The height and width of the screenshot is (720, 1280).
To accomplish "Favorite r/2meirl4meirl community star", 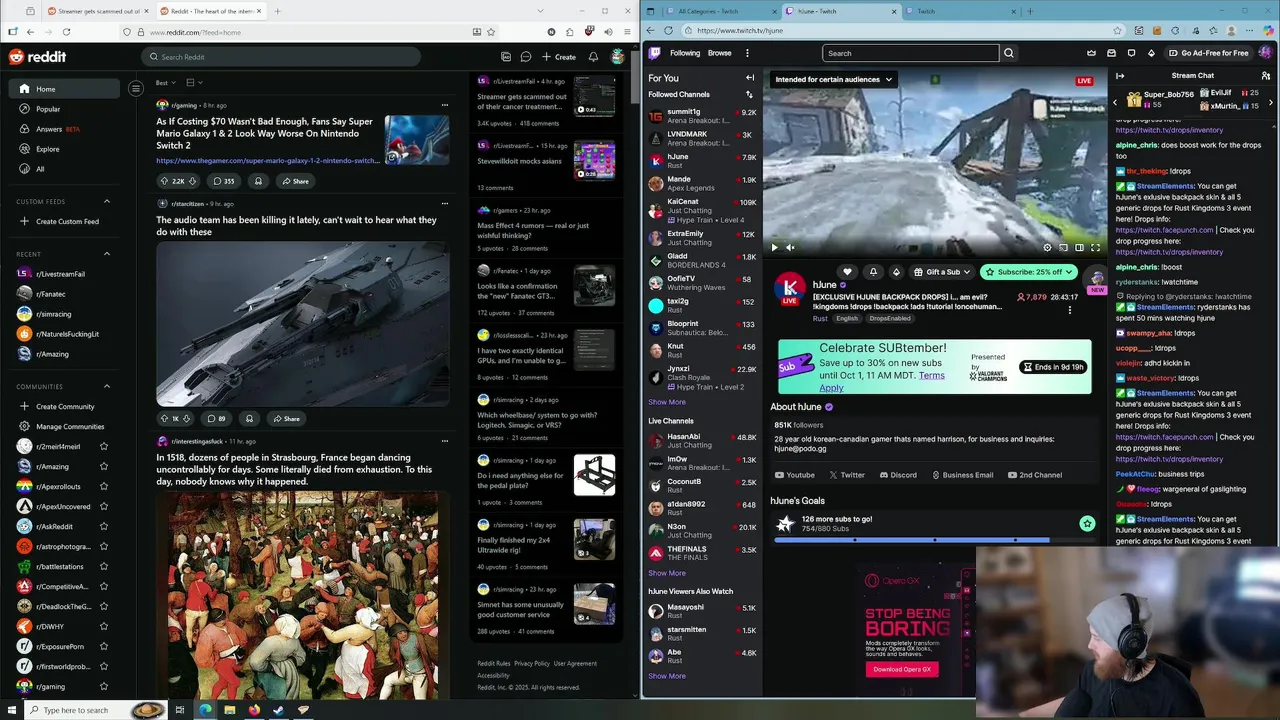I will (104, 447).
